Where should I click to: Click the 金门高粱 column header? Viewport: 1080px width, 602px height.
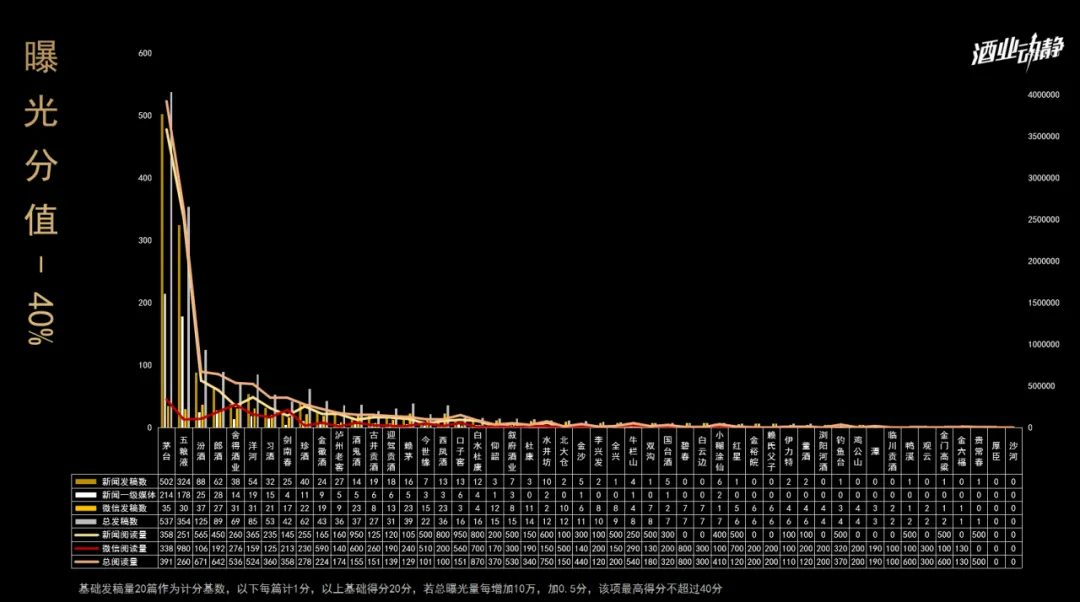[944, 451]
